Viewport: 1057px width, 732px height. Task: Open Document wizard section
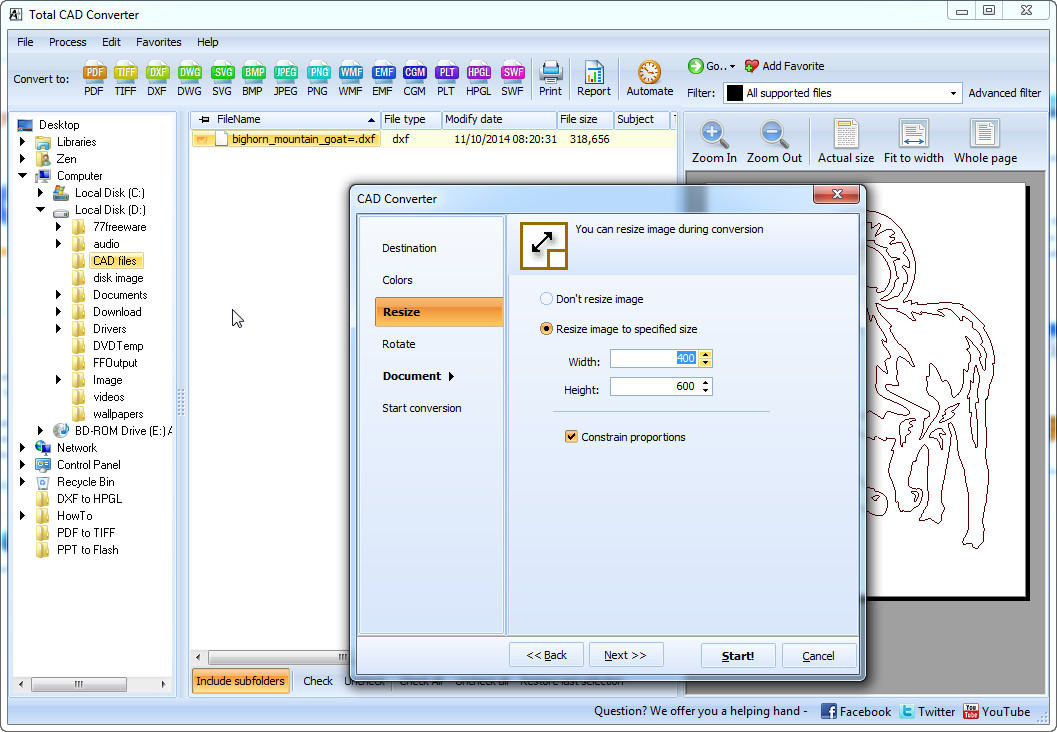coord(418,376)
